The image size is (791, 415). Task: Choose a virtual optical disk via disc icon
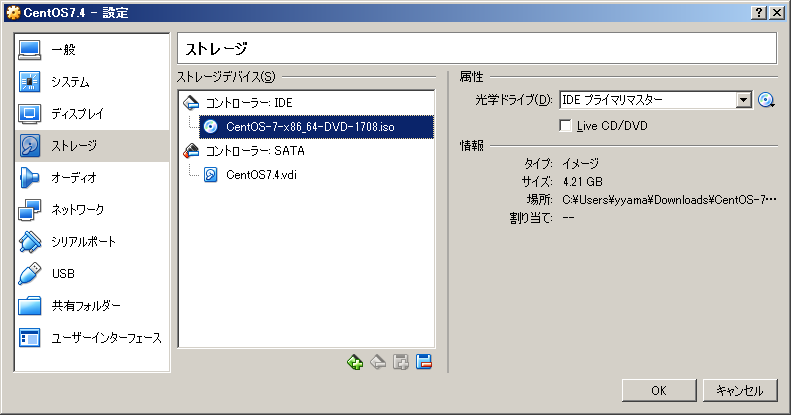click(x=766, y=100)
